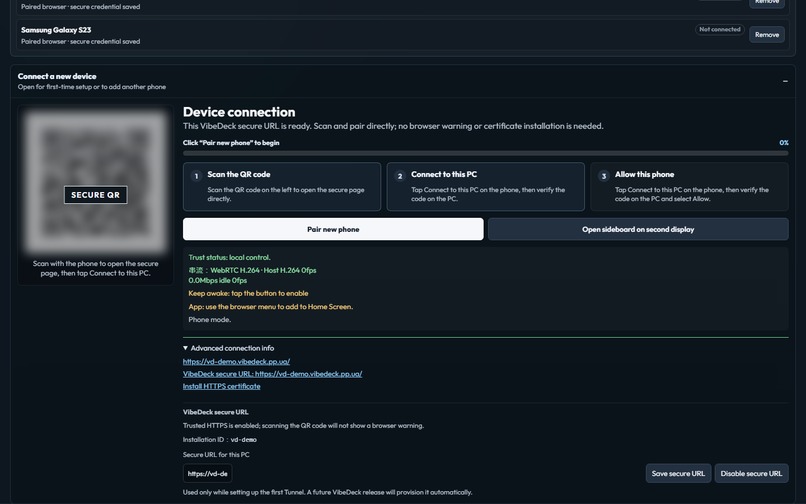Viewport: 806px width, 504px height.
Task: Click the Connect a new device title
Action: [x=57, y=76]
